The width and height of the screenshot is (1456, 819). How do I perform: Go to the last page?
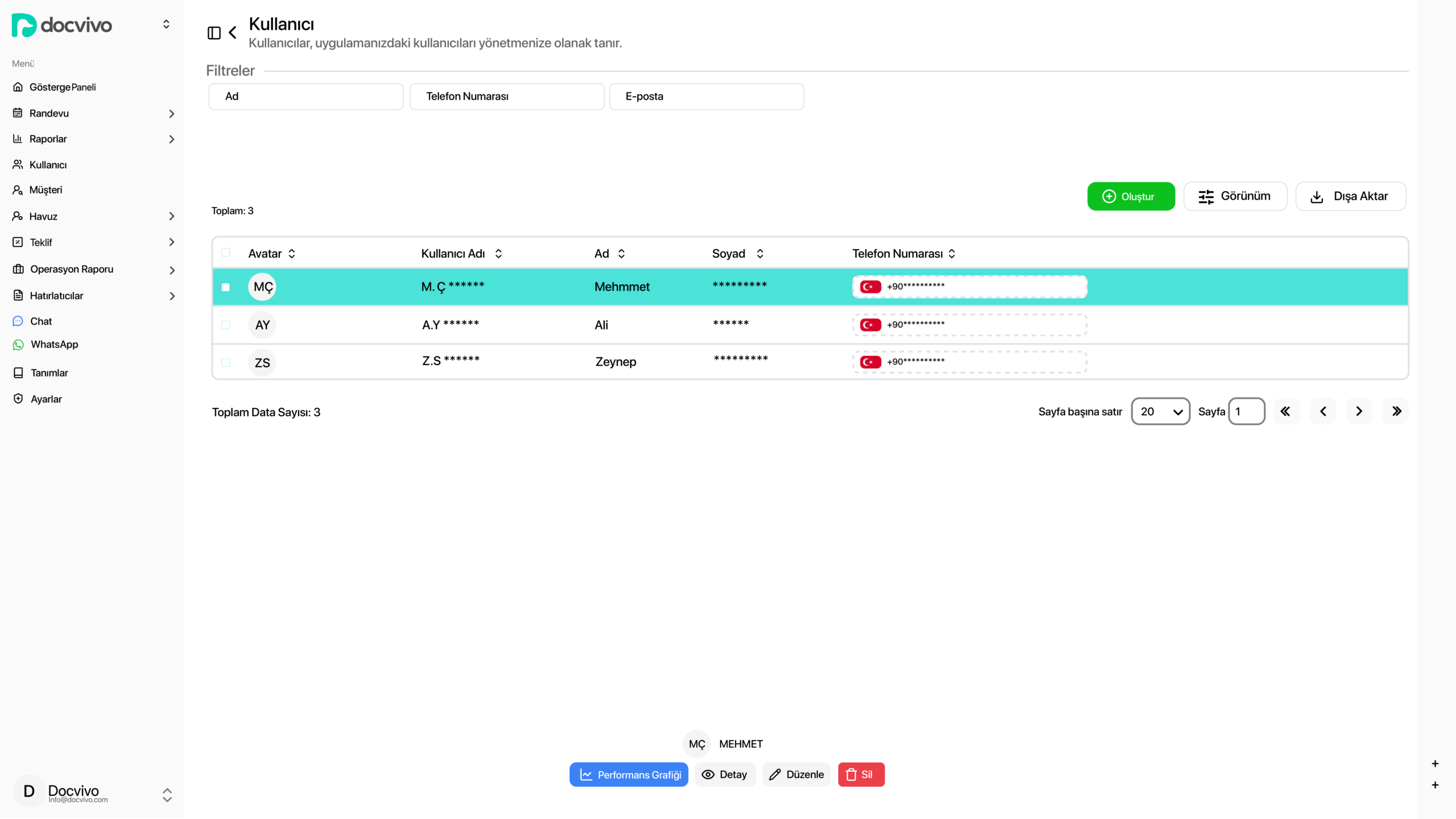pyautogui.click(x=1396, y=411)
